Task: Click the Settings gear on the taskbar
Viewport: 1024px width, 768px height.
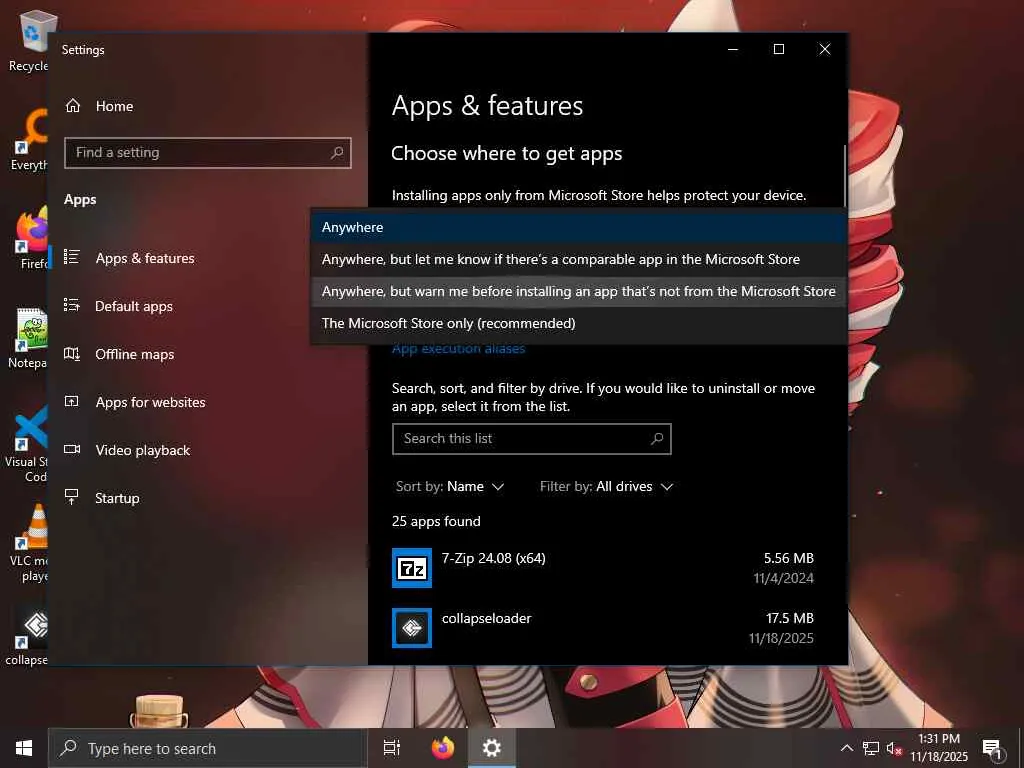Action: (492, 748)
